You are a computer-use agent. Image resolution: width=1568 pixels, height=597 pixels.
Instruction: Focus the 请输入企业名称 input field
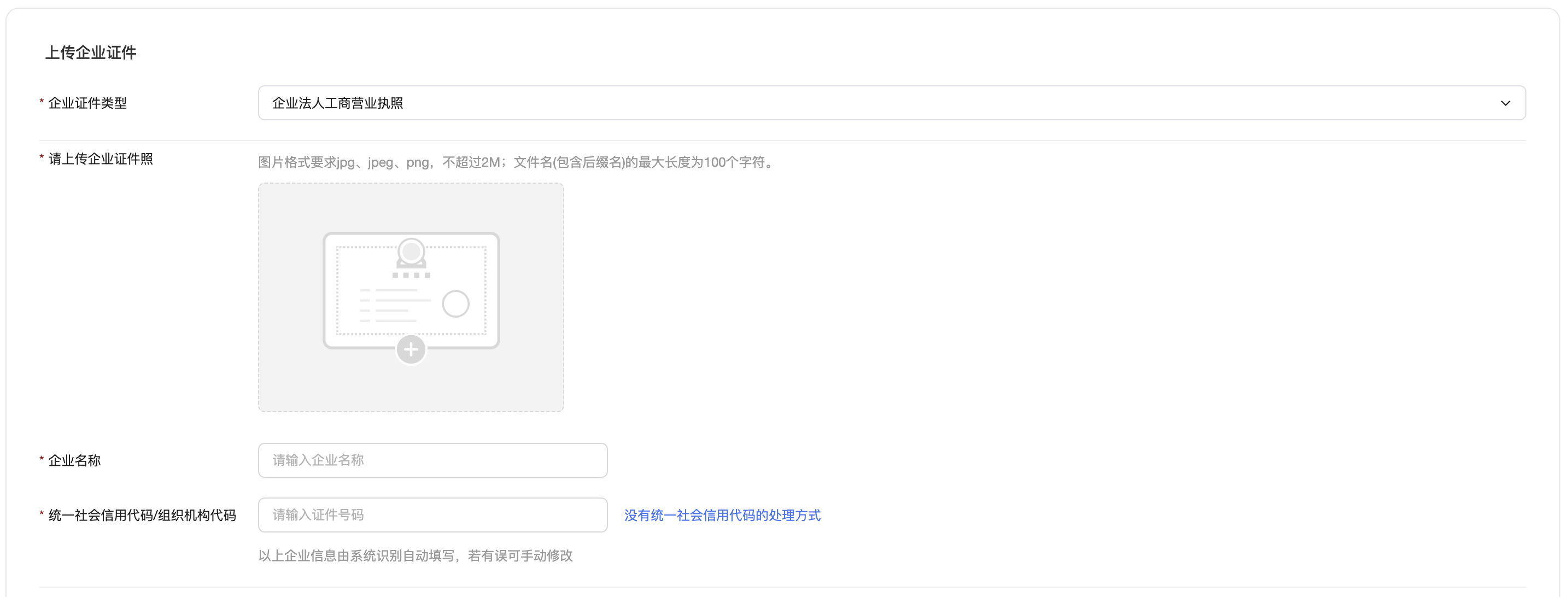[x=432, y=460]
